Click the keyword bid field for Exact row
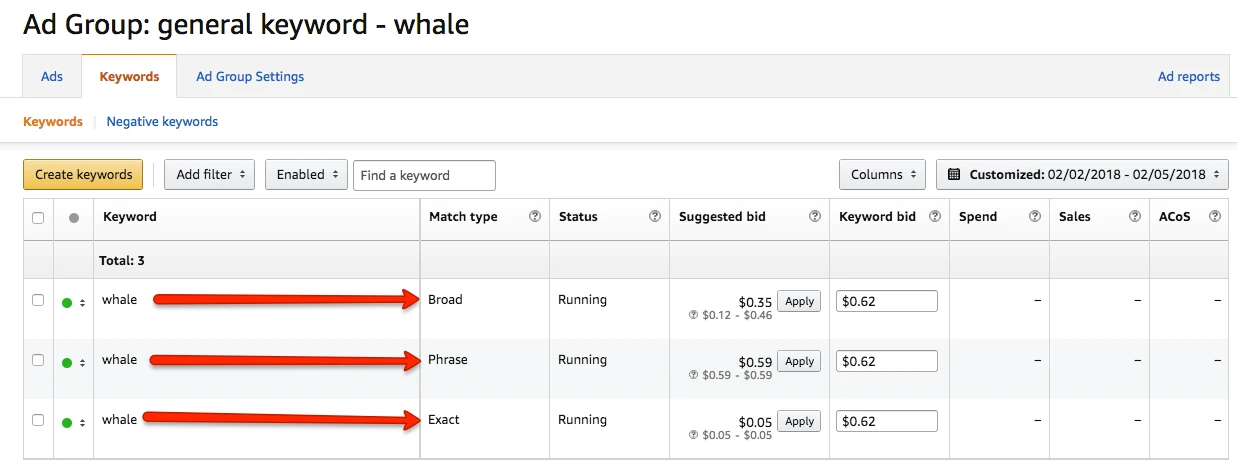The image size is (1237, 468). [x=887, y=421]
